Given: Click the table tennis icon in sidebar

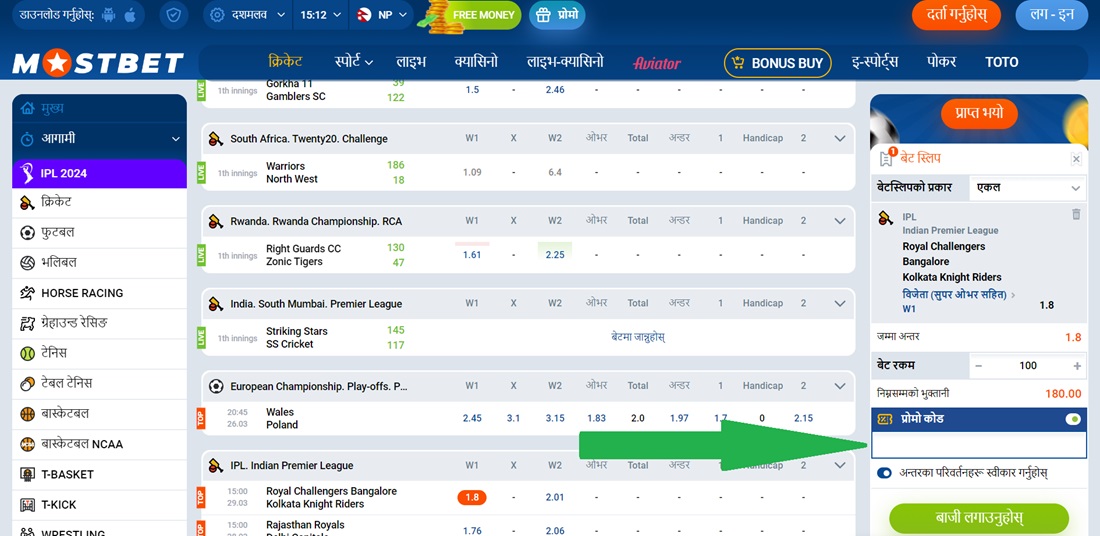Looking at the screenshot, I should (x=27, y=384).
